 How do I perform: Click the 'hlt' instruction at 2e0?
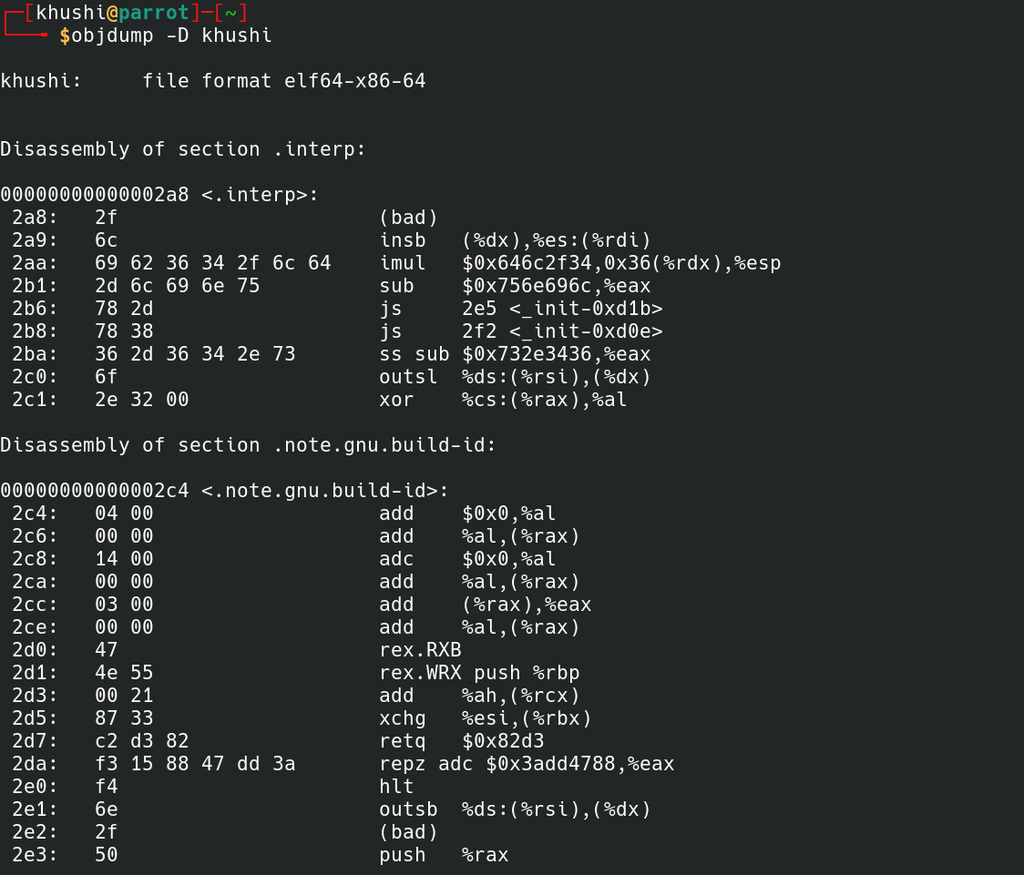396,787
